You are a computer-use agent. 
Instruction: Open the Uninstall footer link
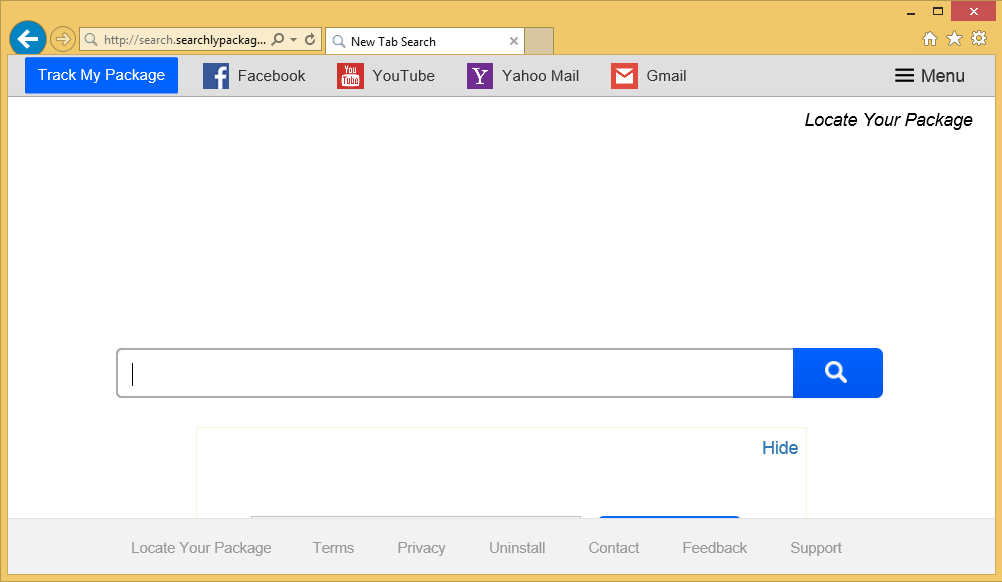coord(517,548)
